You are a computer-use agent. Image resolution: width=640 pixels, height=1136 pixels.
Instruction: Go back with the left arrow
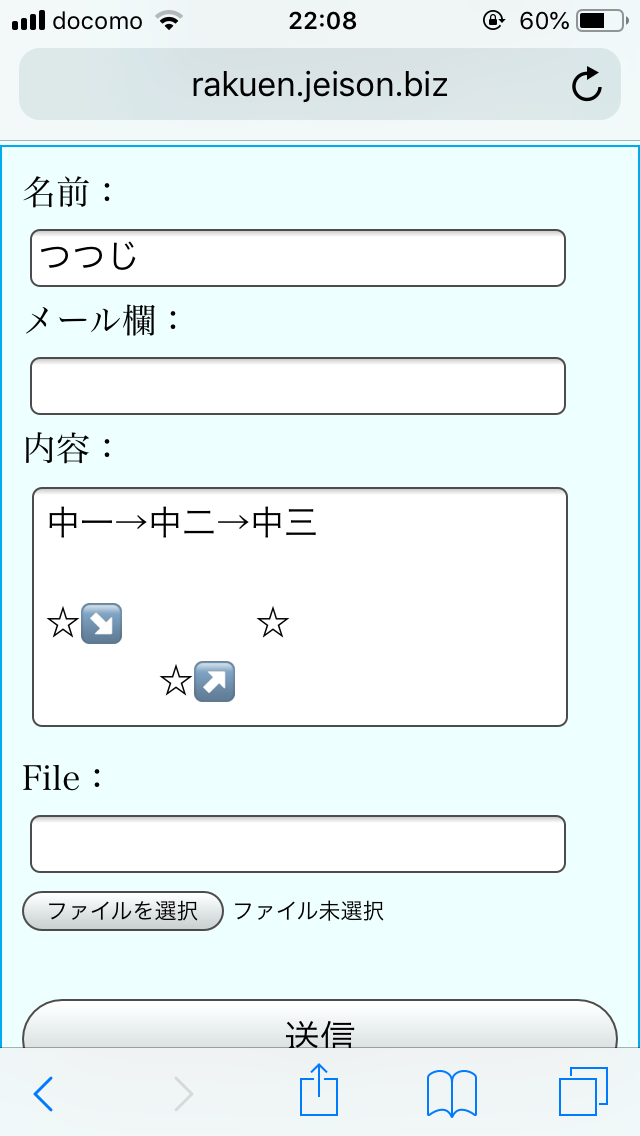[x=42, y=1093]
